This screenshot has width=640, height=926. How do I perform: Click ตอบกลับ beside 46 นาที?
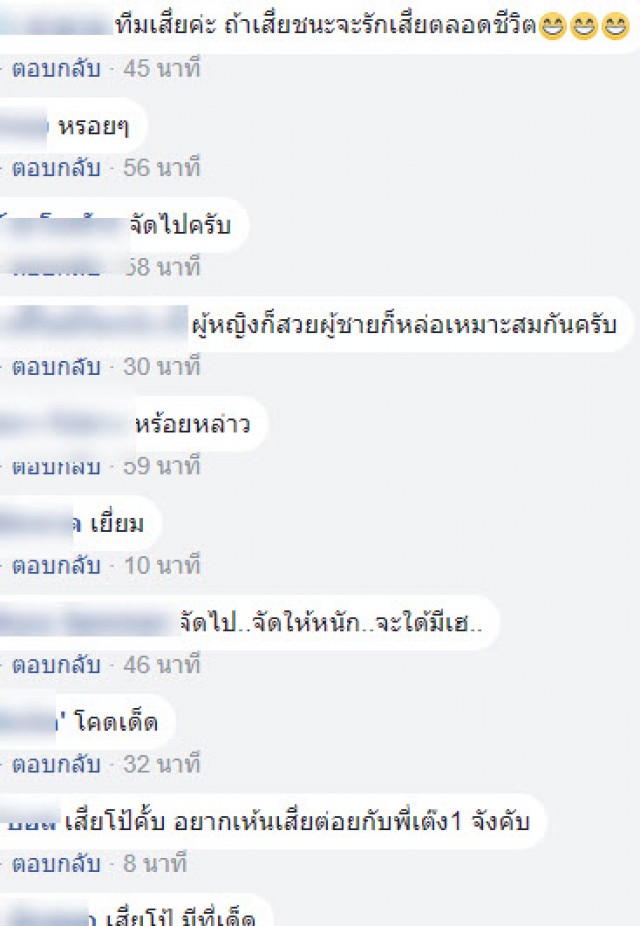pos(56,666)
